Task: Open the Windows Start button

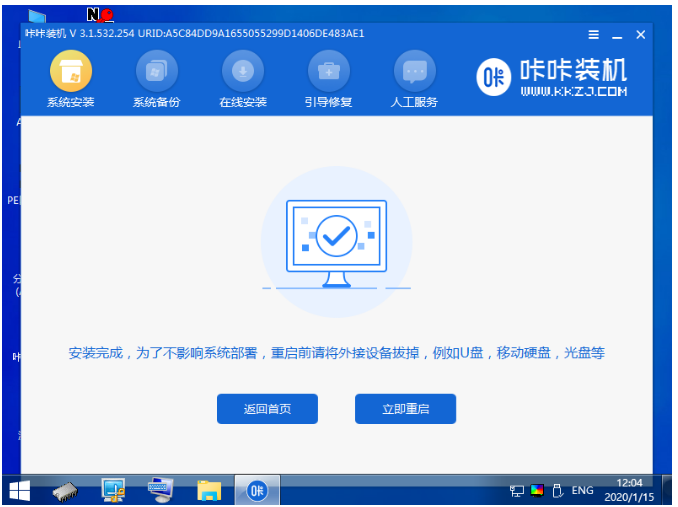Action: pyautogui.click(x=19, y=491)
